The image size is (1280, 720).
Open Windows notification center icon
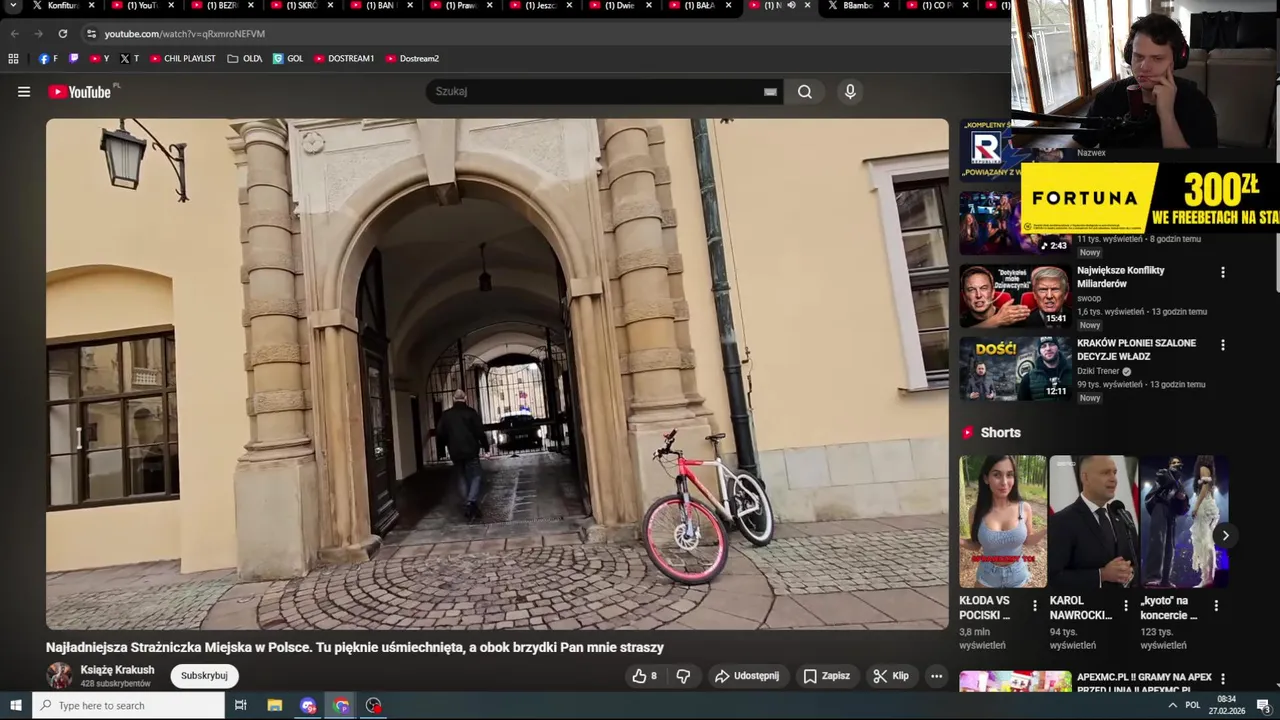tap(1263, 706)
